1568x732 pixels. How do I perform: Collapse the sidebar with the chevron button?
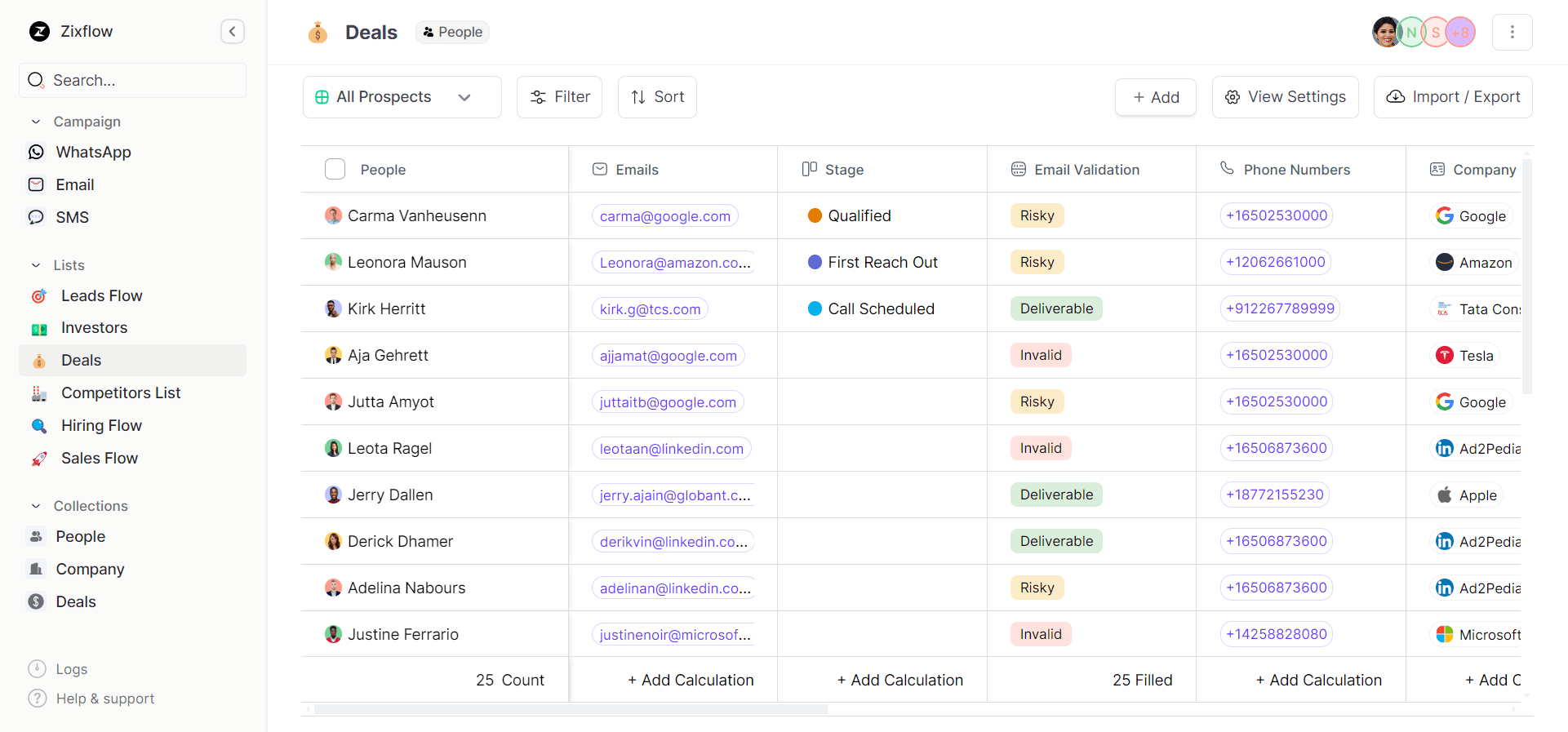coord(232,32)
